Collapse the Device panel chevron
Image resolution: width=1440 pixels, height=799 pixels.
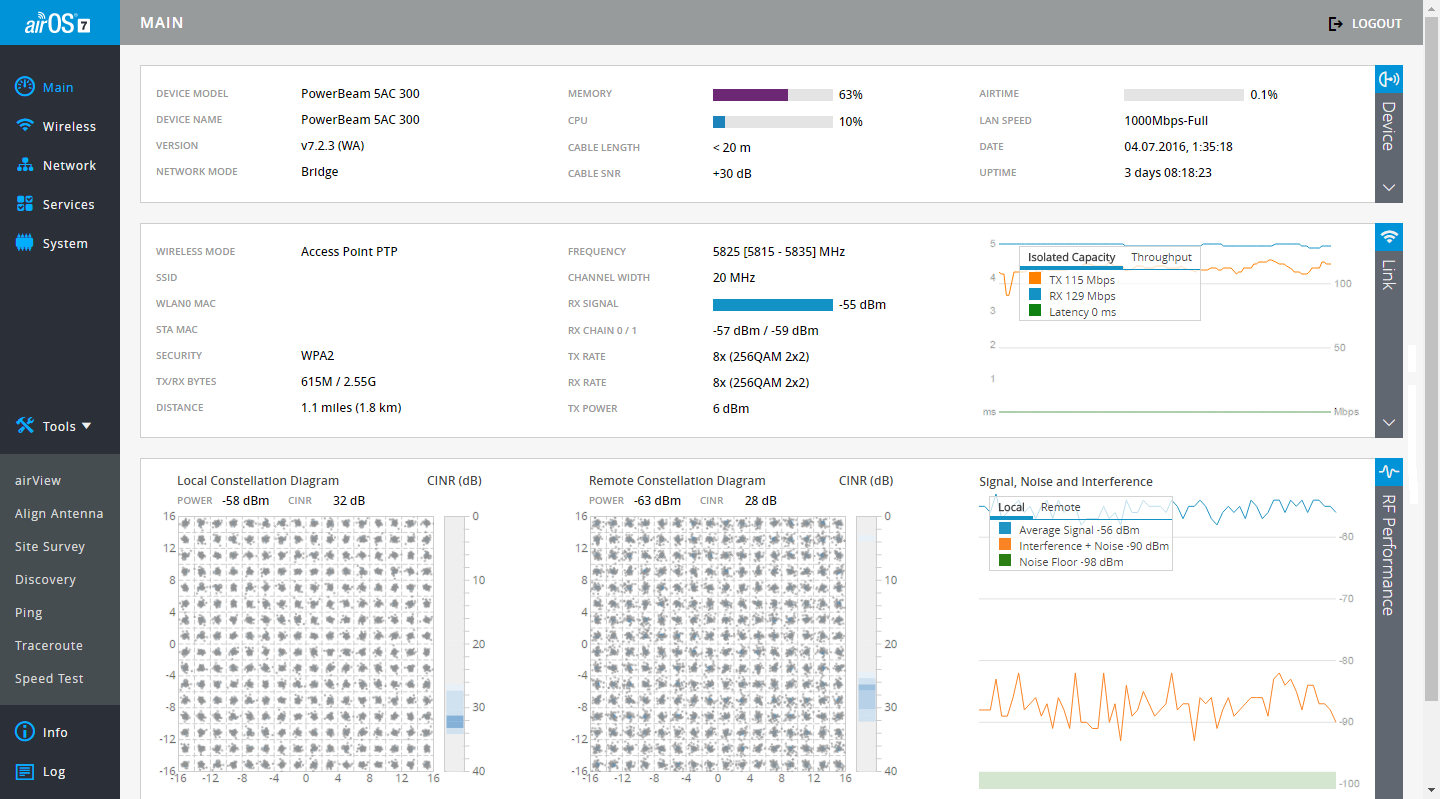click(1389, 187)
